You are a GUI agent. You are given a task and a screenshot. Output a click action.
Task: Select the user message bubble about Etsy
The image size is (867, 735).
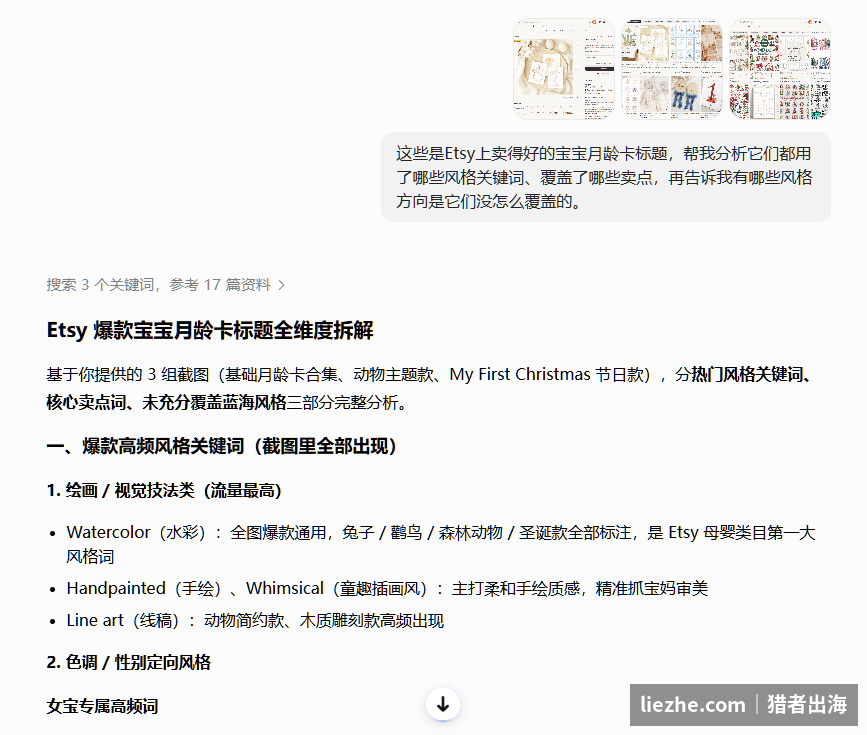click(605, 178)
